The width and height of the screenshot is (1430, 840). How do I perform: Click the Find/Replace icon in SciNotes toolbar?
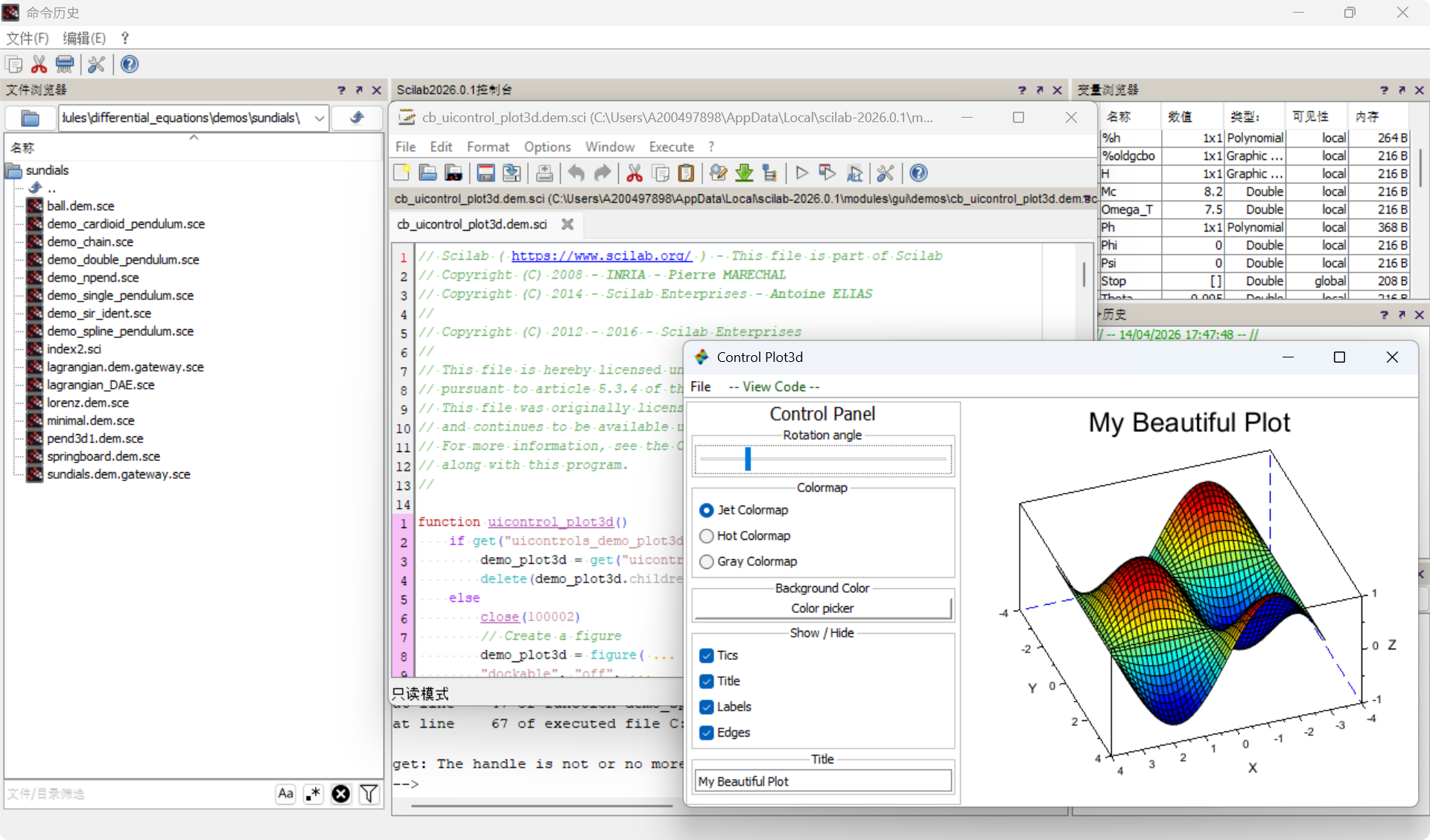click(718, 174)
